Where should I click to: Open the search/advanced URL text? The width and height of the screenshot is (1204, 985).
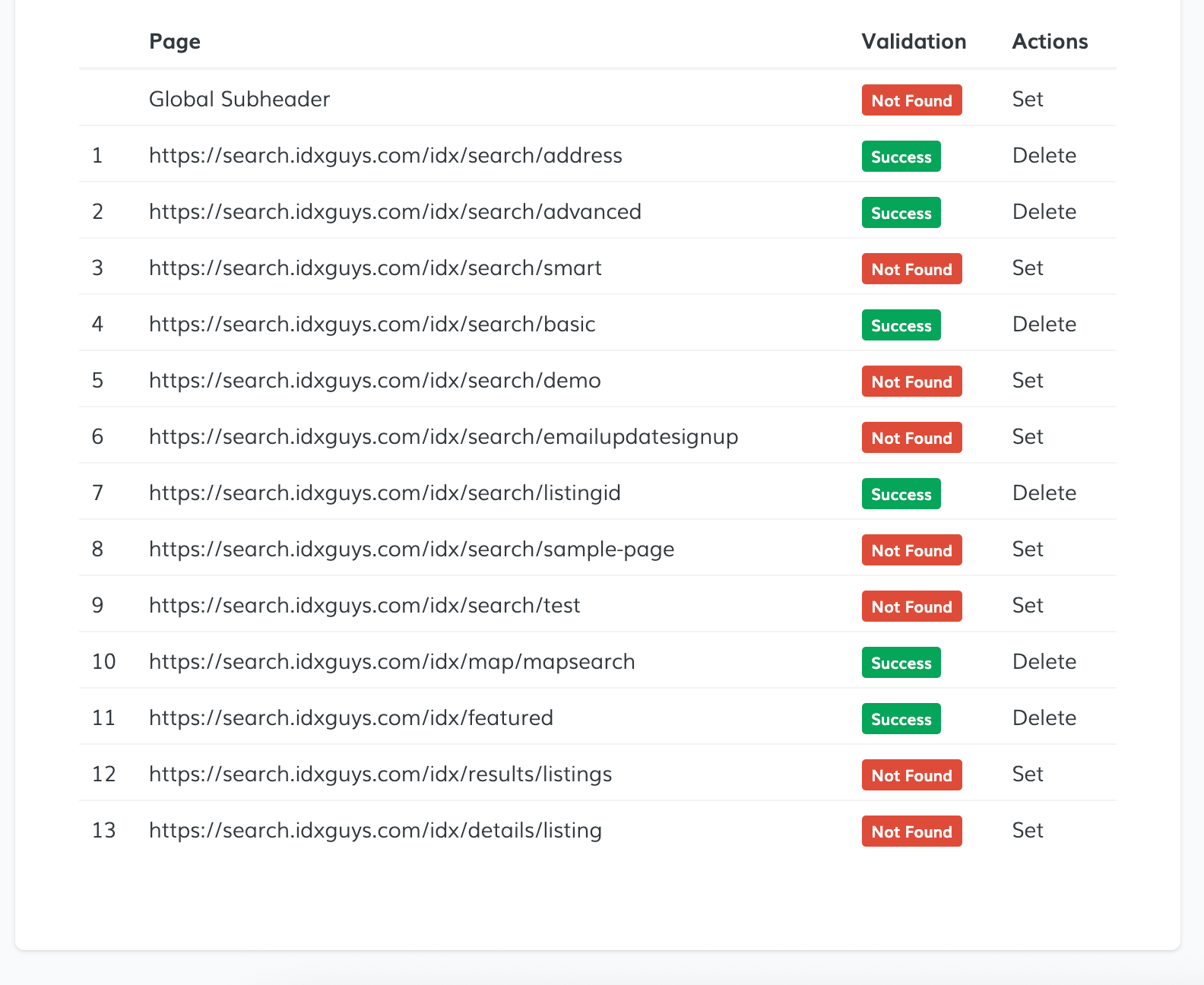[x=394, y=212]
